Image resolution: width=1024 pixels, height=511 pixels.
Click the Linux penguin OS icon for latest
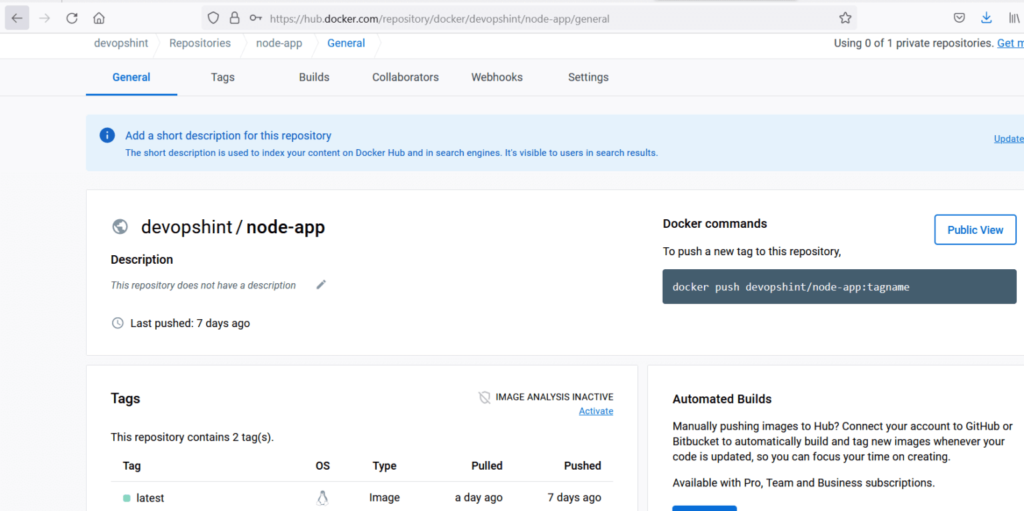(x=322, y=498)
